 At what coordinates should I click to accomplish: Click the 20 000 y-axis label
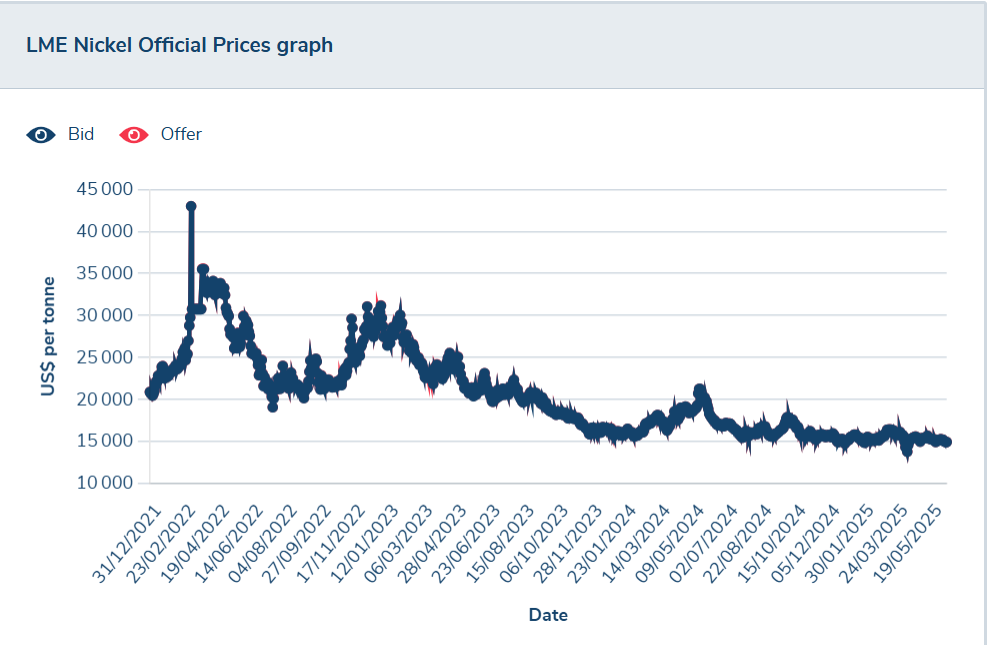[105, 399]
